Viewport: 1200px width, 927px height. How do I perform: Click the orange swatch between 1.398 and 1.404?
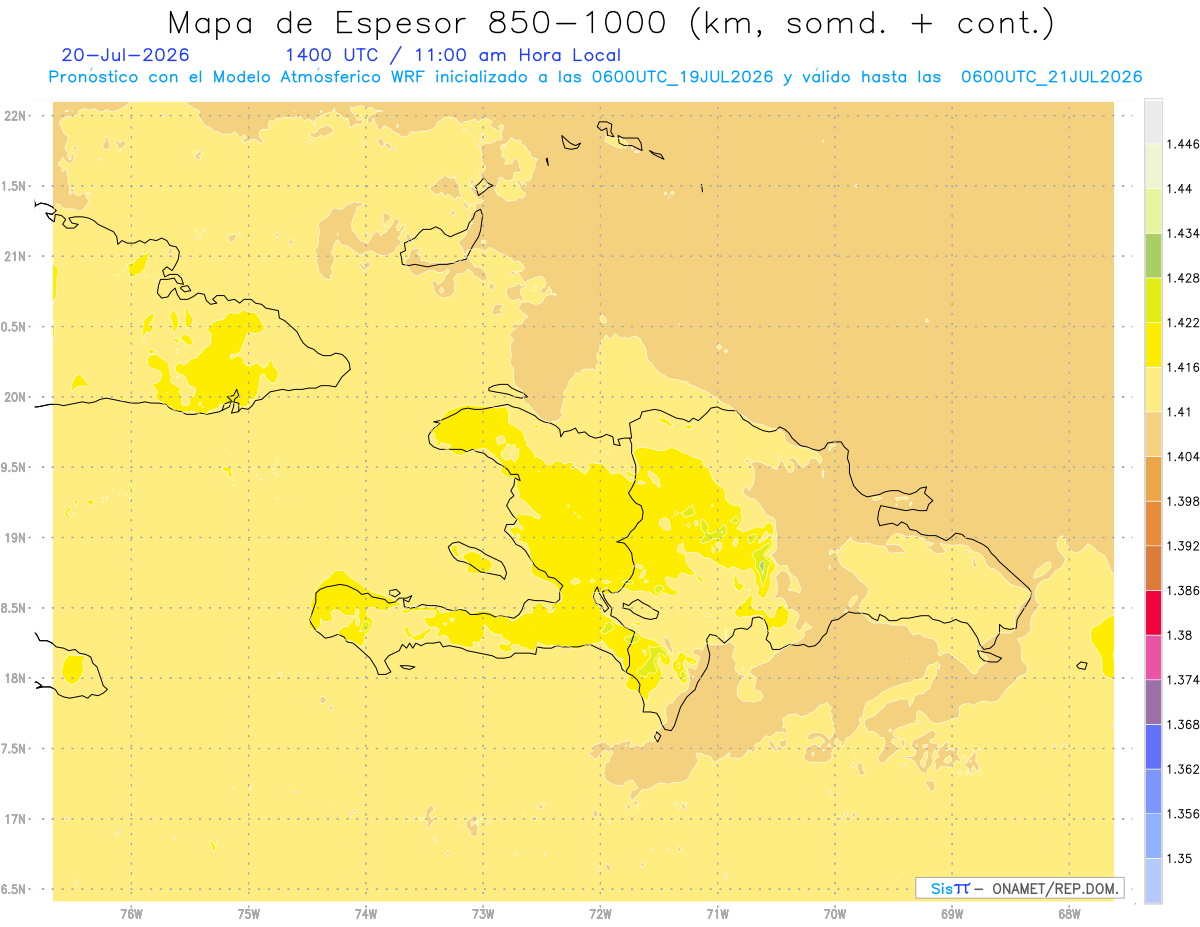pyautogui.click(x=1153, y=478)
